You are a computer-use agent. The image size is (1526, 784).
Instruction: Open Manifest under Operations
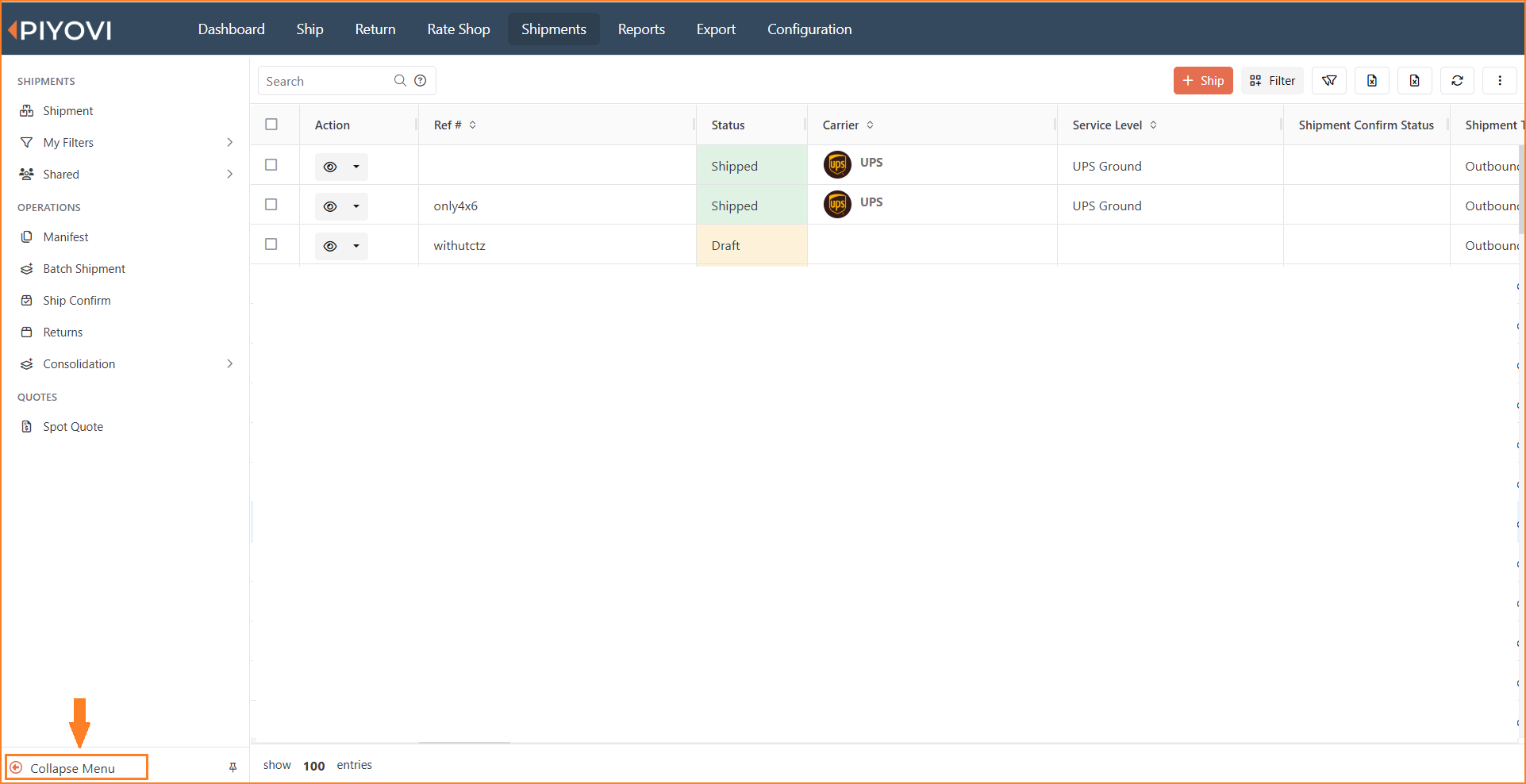pyautogui.click(x=65, y=237)
